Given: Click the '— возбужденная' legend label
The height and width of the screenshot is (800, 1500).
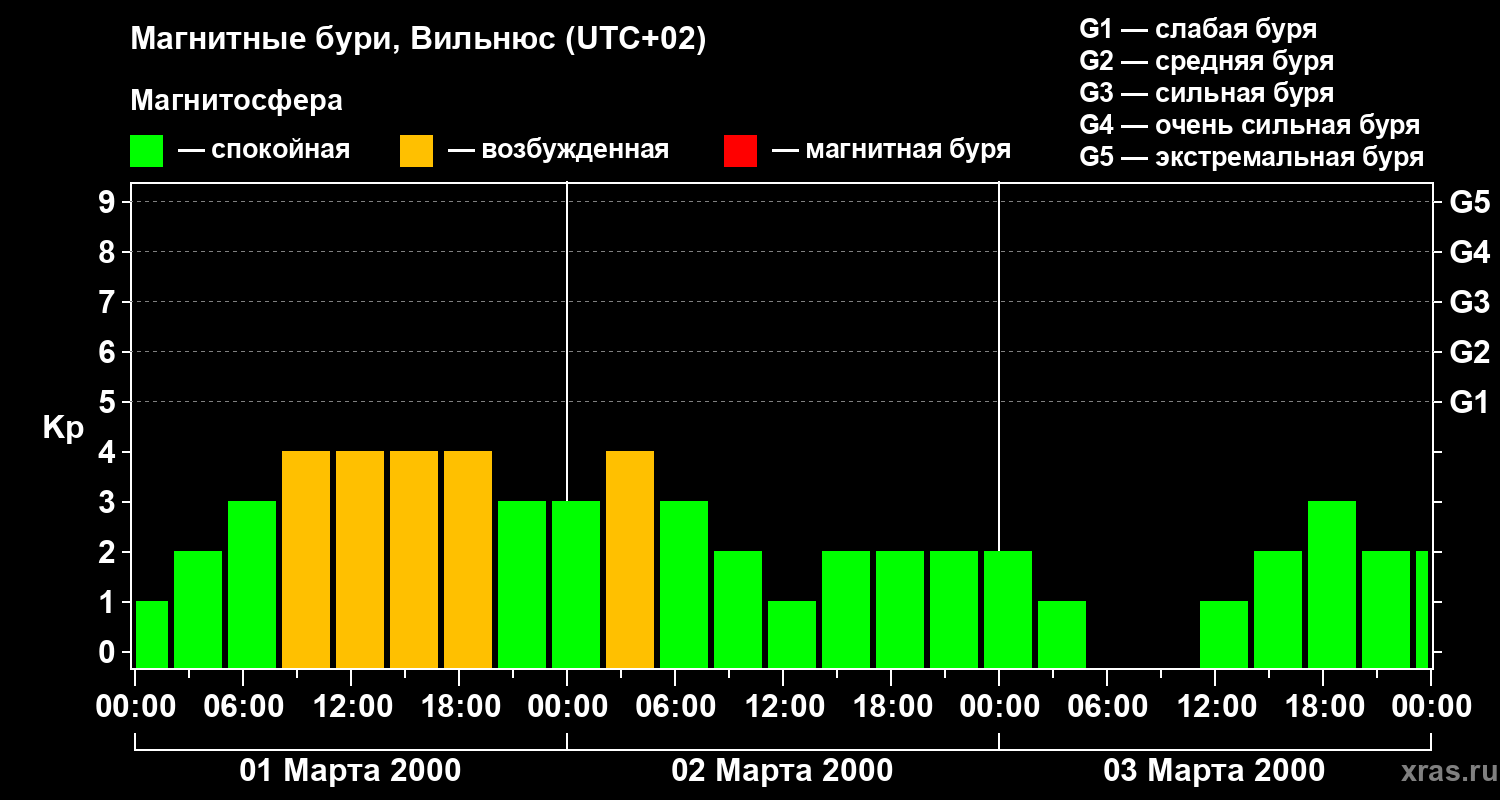Looking at the screenshot, I should point(558,151).
